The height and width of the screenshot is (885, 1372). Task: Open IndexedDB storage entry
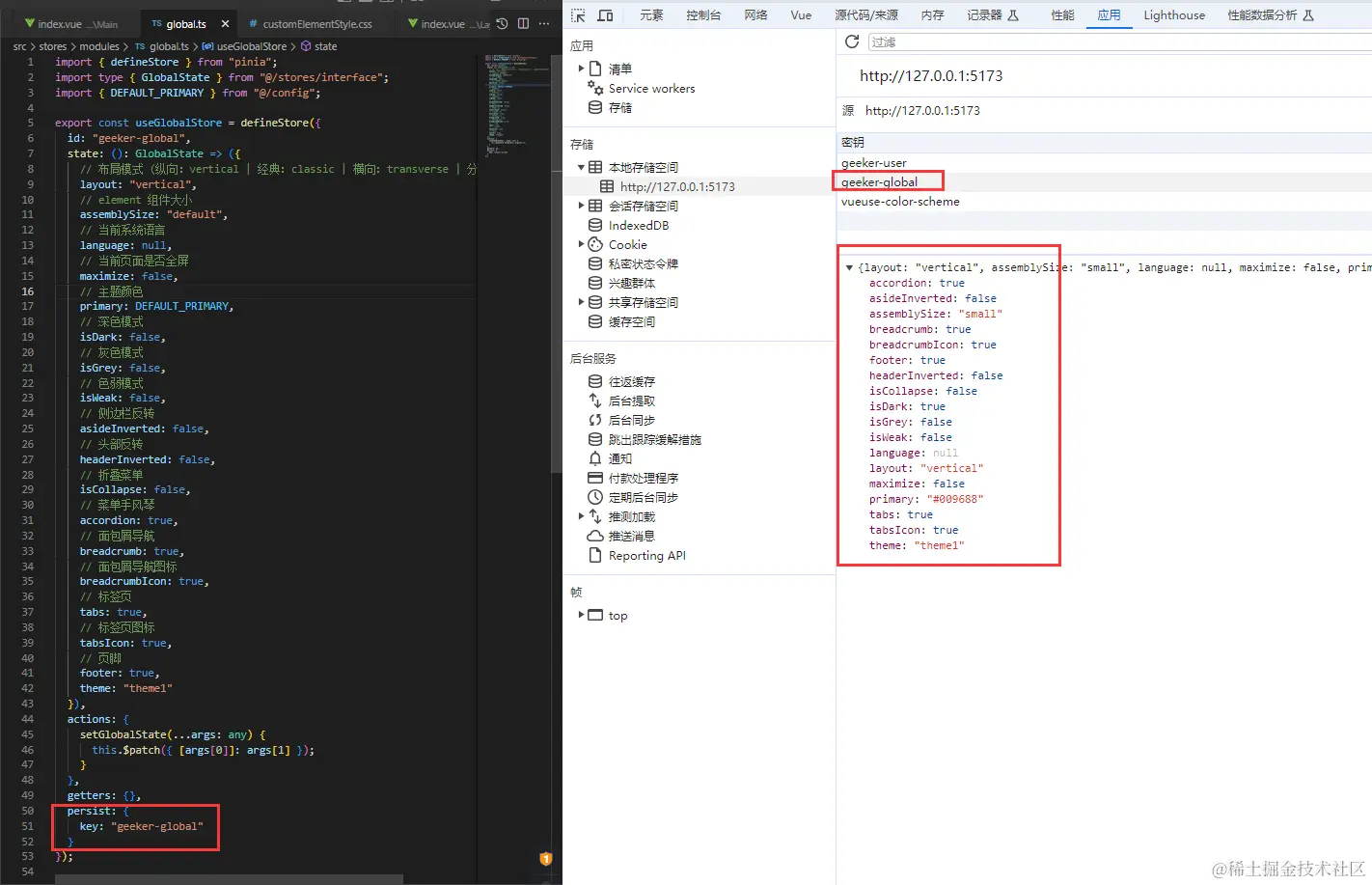coord(639,226)
